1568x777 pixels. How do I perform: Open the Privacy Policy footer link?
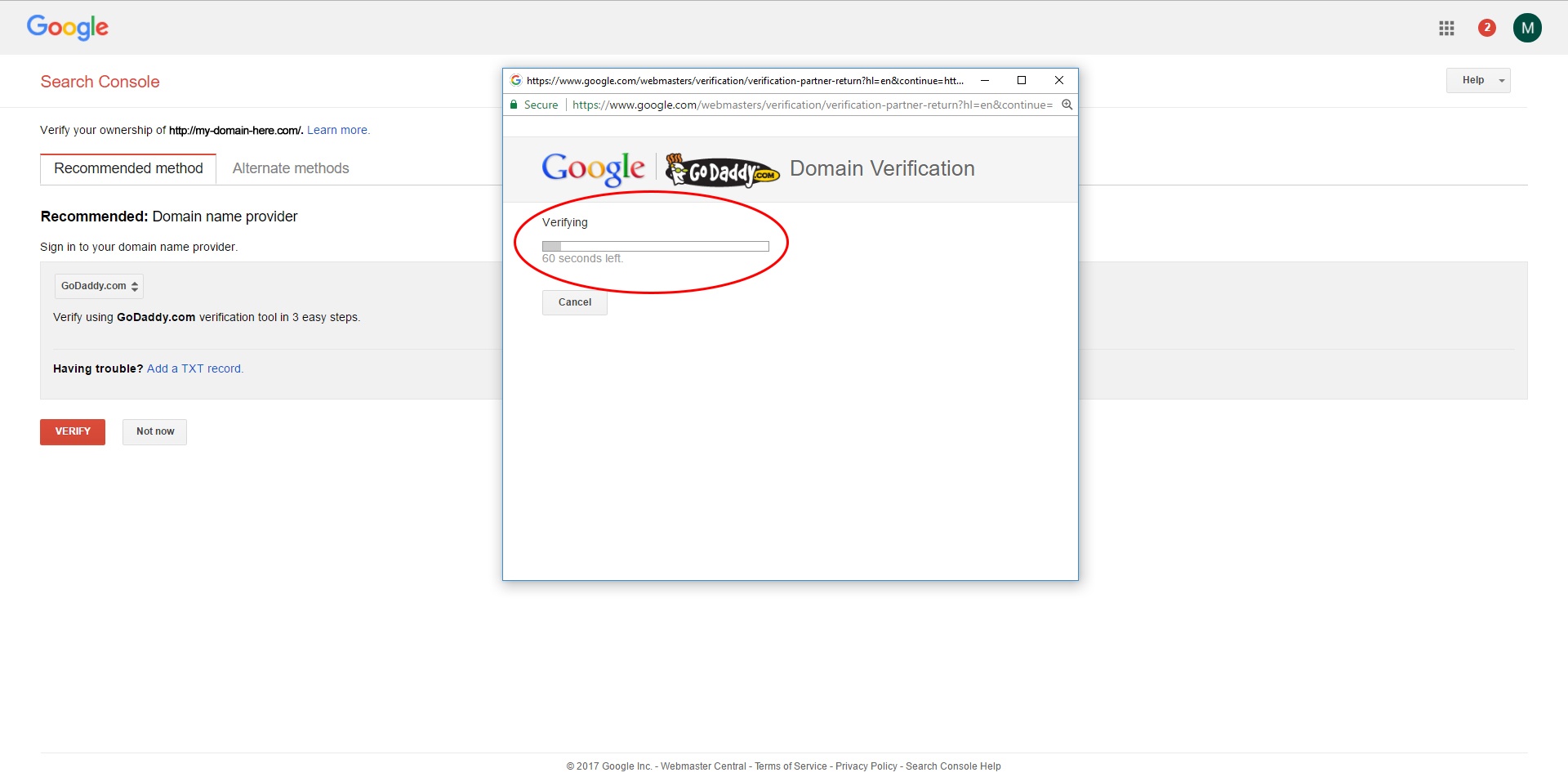866,766
